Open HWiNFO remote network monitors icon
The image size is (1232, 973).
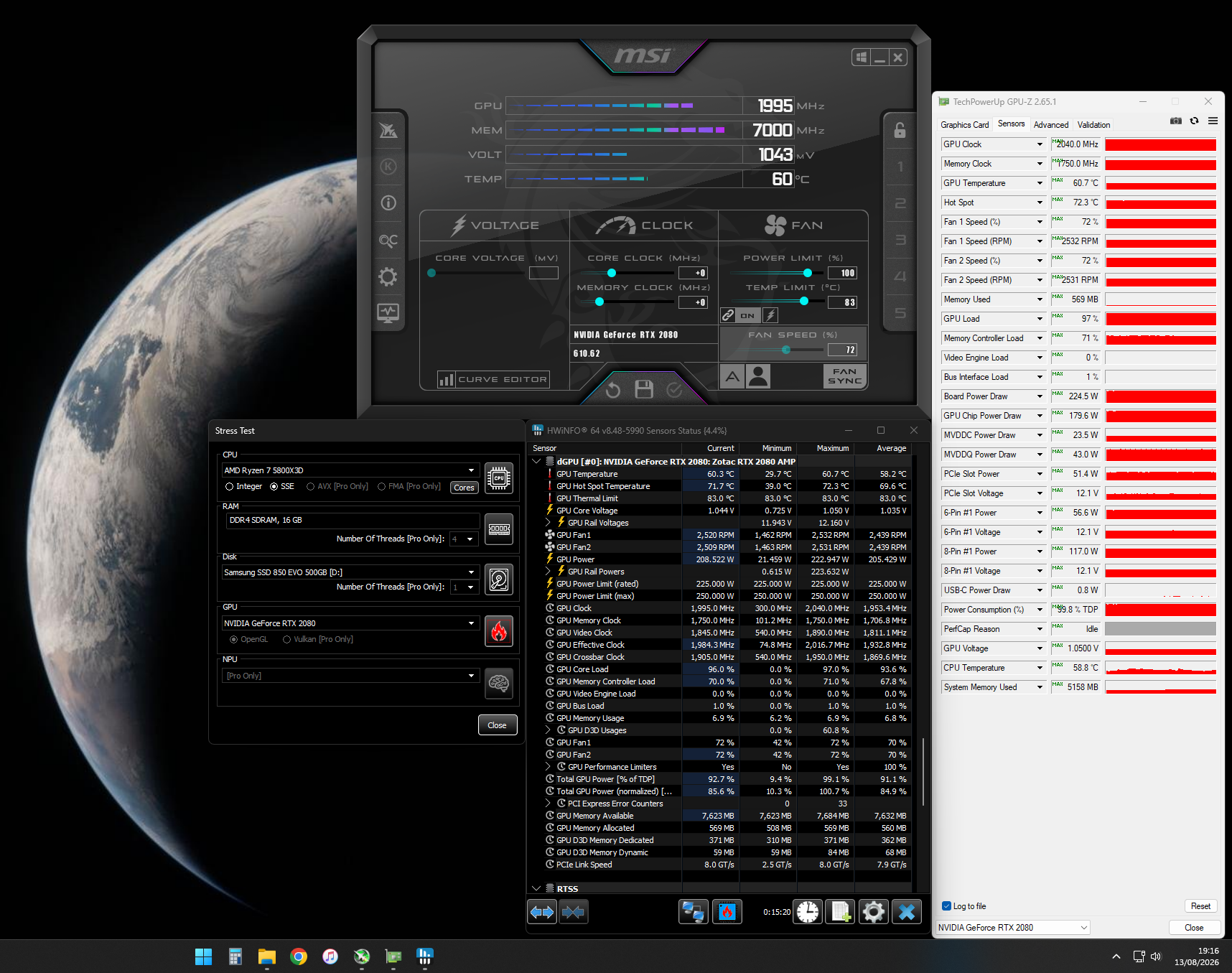(x=694, y=912)
